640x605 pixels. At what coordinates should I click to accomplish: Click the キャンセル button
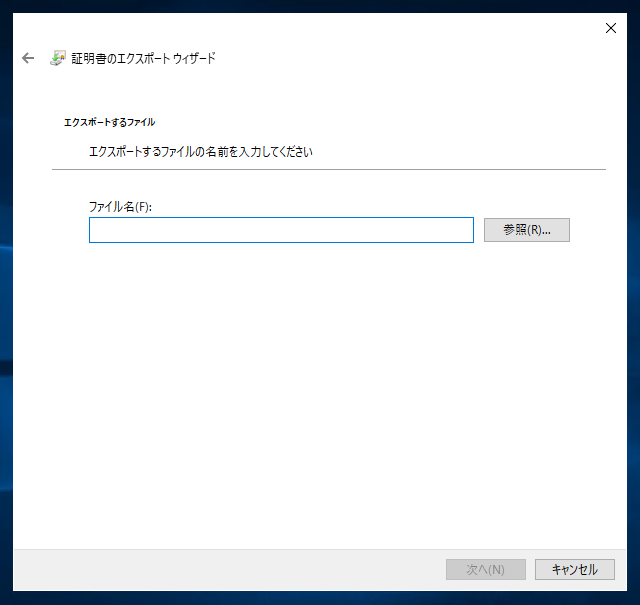[x=575, y=569]
